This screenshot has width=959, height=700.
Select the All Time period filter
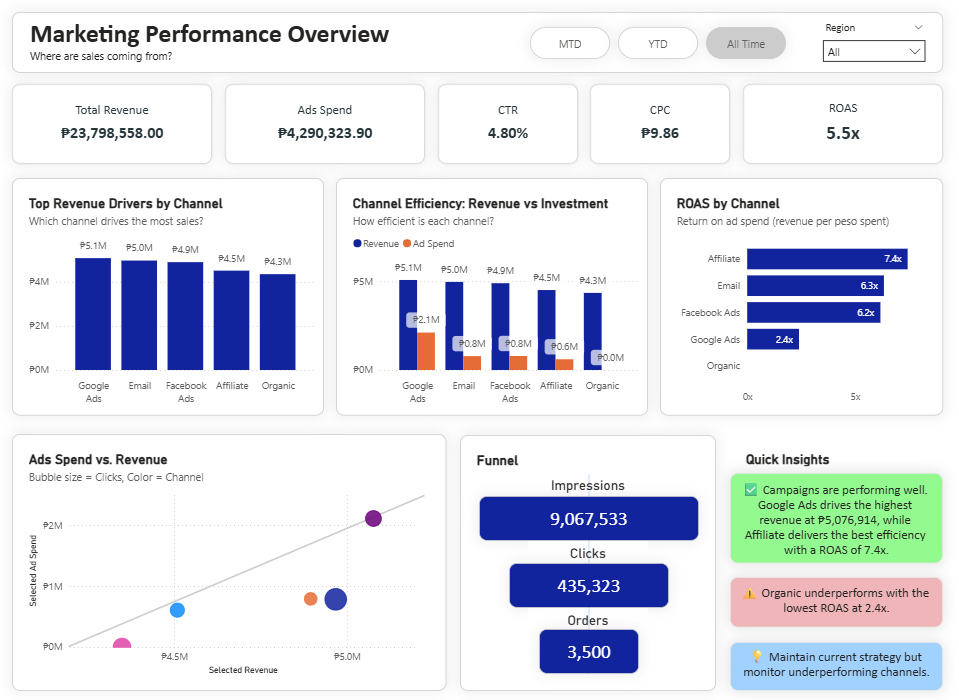745,44
